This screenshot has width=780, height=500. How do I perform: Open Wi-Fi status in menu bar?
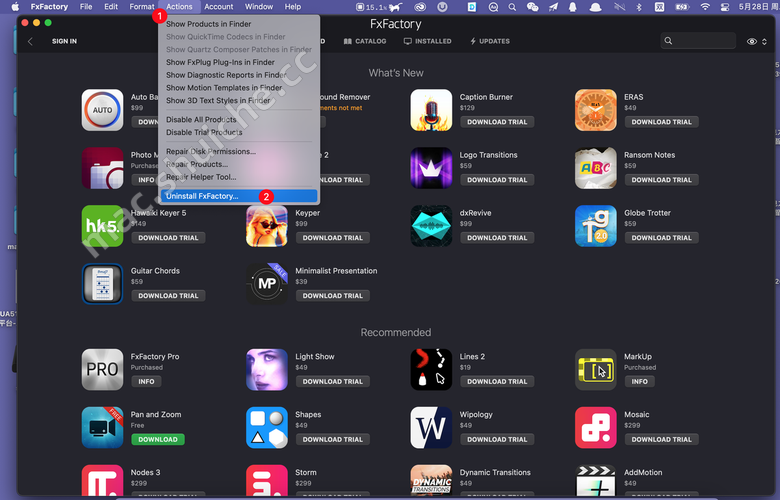pyautogui.click(x=705, y=7)
